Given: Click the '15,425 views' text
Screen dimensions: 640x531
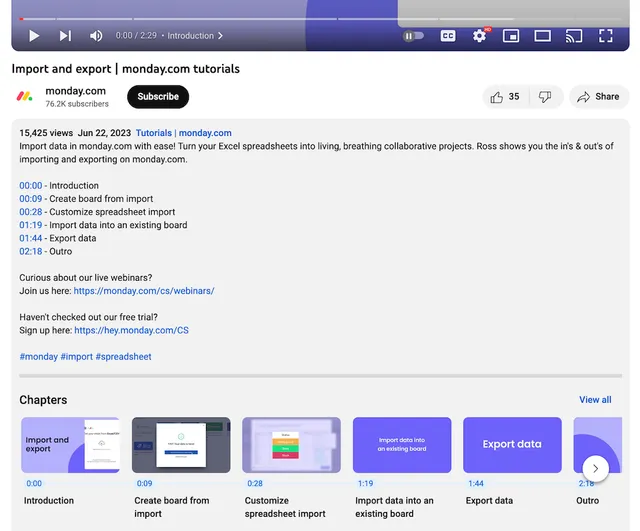Looking at the screenshot, I should [x=46, y=133].
